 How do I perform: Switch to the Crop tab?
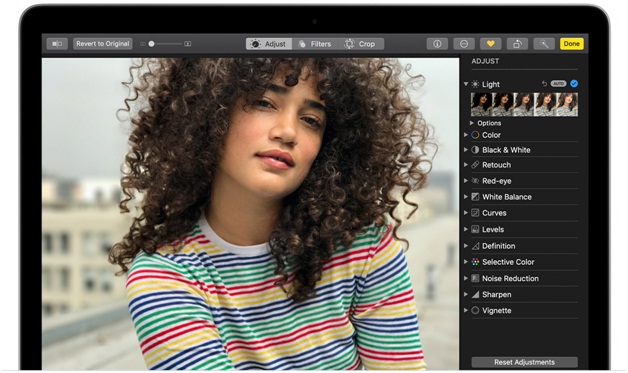361,44
